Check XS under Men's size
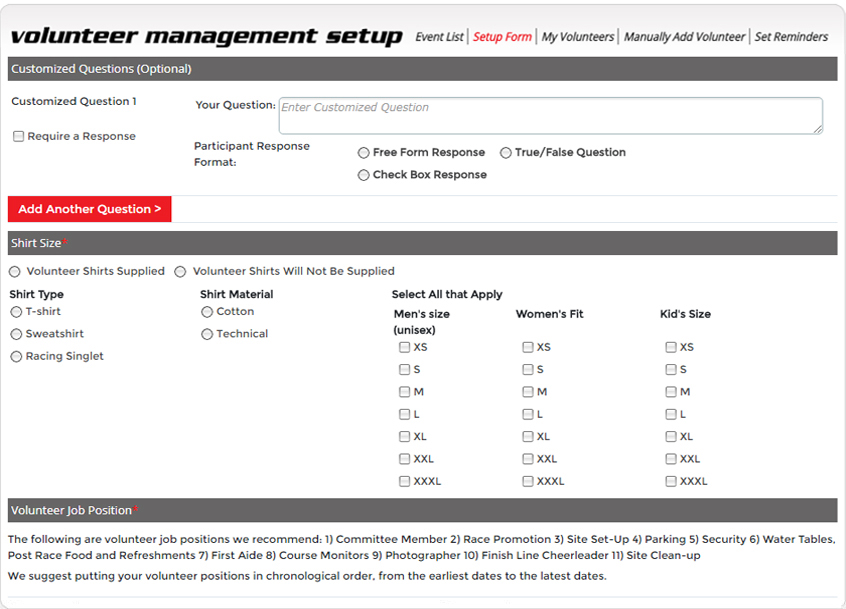 point(405,348)
